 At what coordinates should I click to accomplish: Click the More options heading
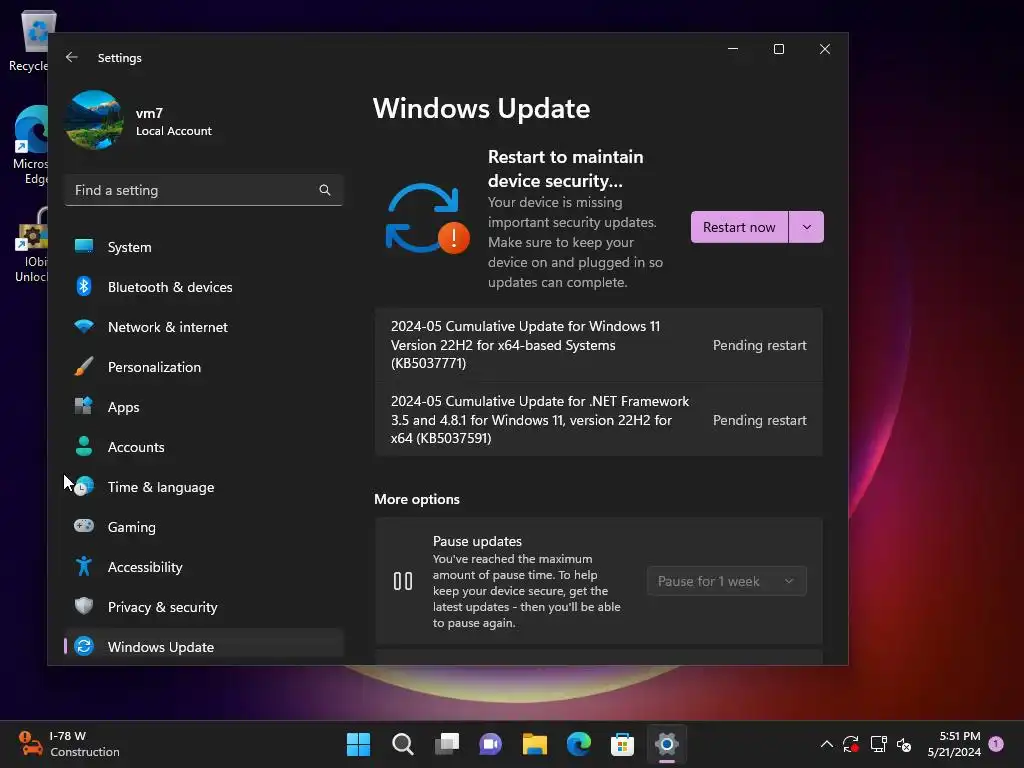coord(417,499)
